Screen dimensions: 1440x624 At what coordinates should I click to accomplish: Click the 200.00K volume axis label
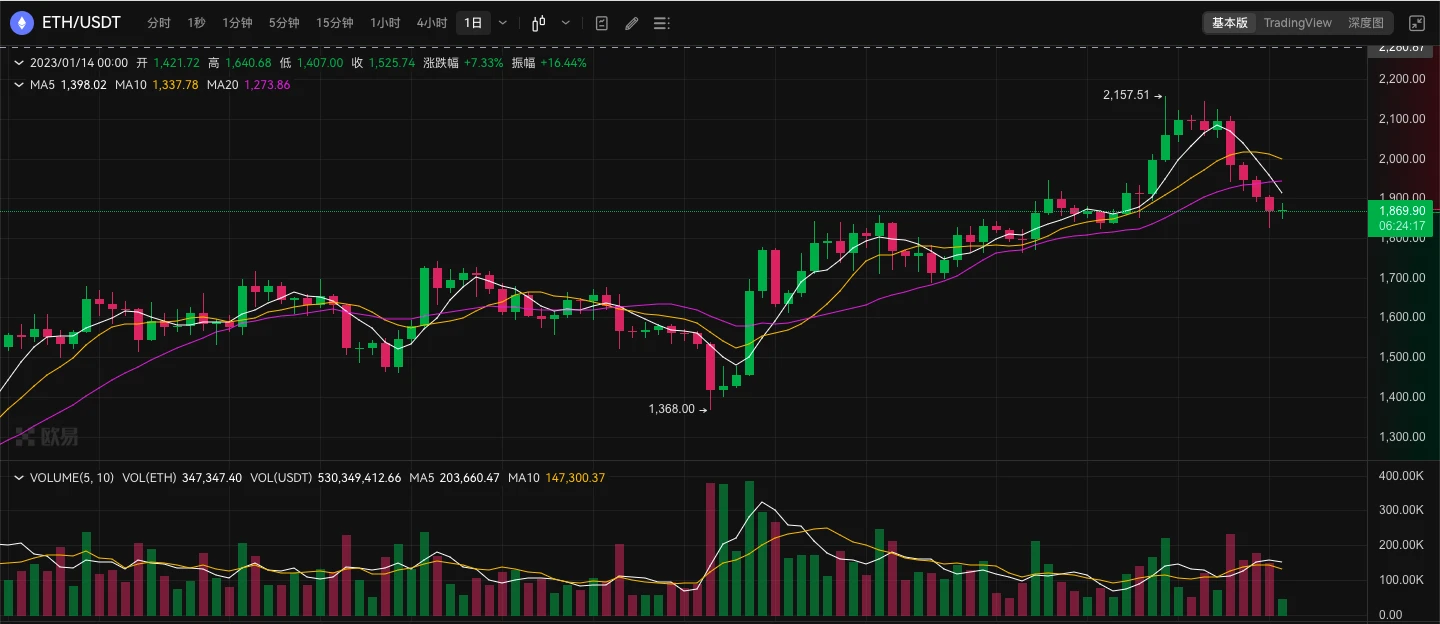pyautogui.click(x=1401, y=545)
